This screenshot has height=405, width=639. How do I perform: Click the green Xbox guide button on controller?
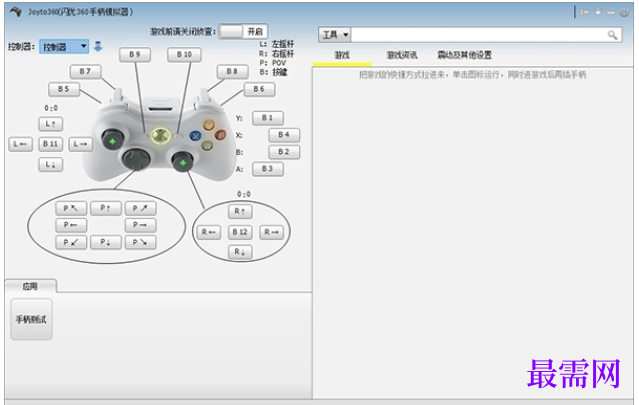160,136
